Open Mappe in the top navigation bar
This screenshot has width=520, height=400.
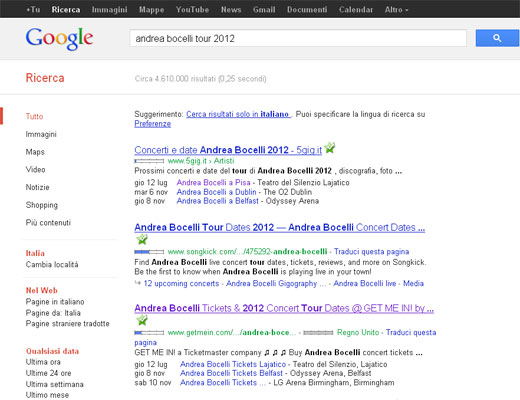tap(151, 10)
